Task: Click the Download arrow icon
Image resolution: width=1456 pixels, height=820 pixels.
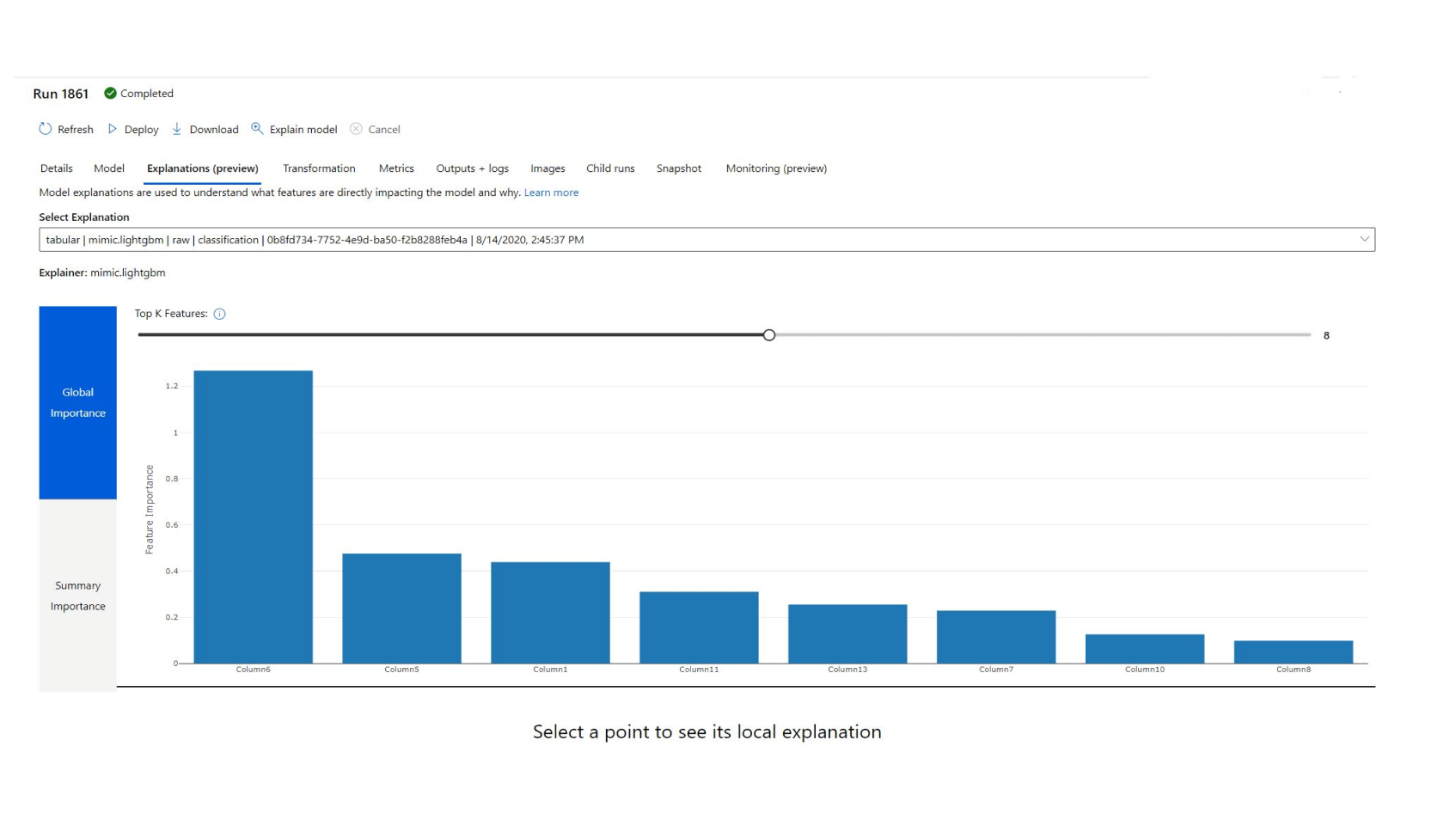Action: click(177, 129)
